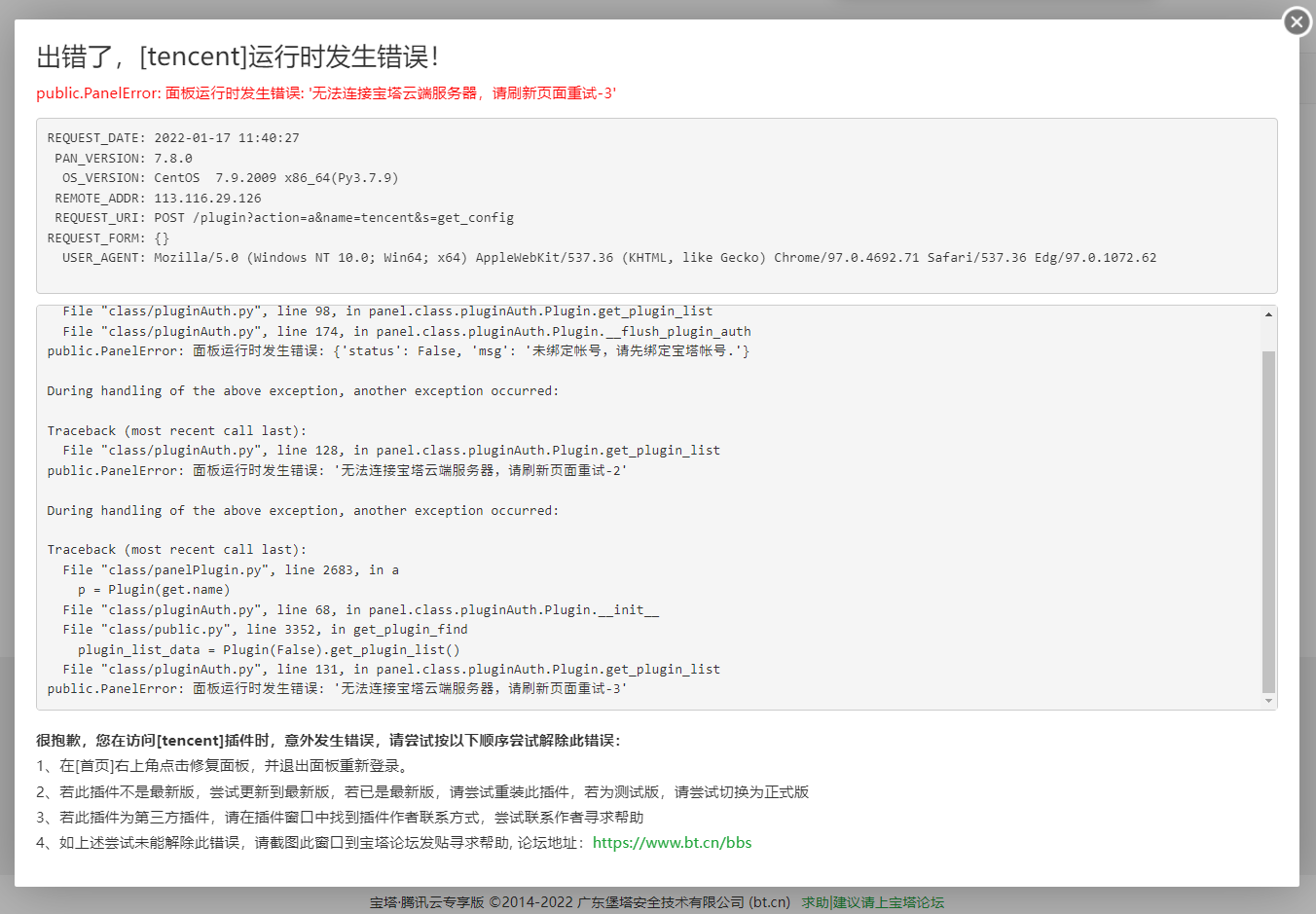Screen dimensions: 1316x914
Task: Click the traceback scrollbar down arrow
Action: [1268, 701]
